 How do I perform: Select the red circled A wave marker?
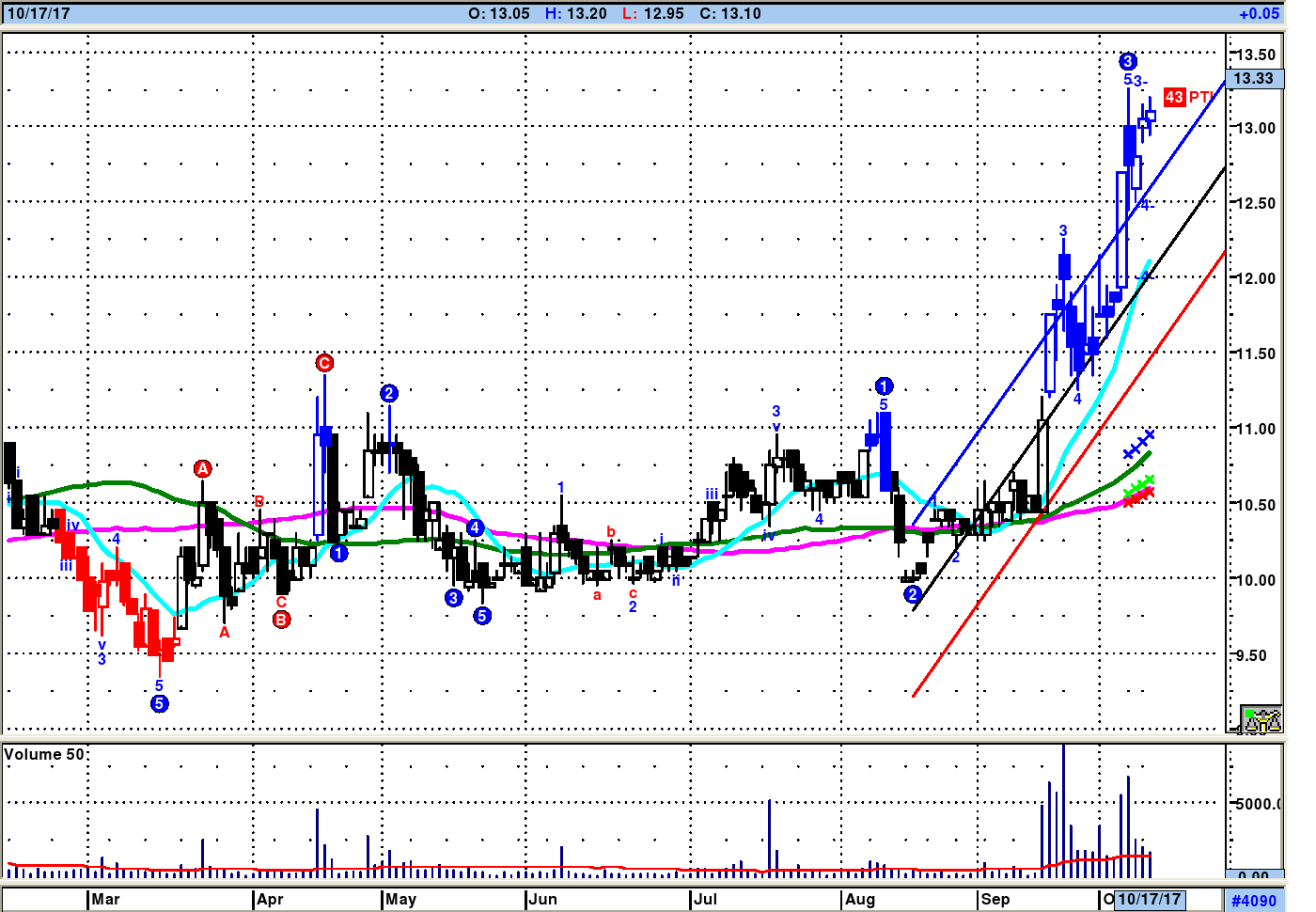(x=202, y=468)
